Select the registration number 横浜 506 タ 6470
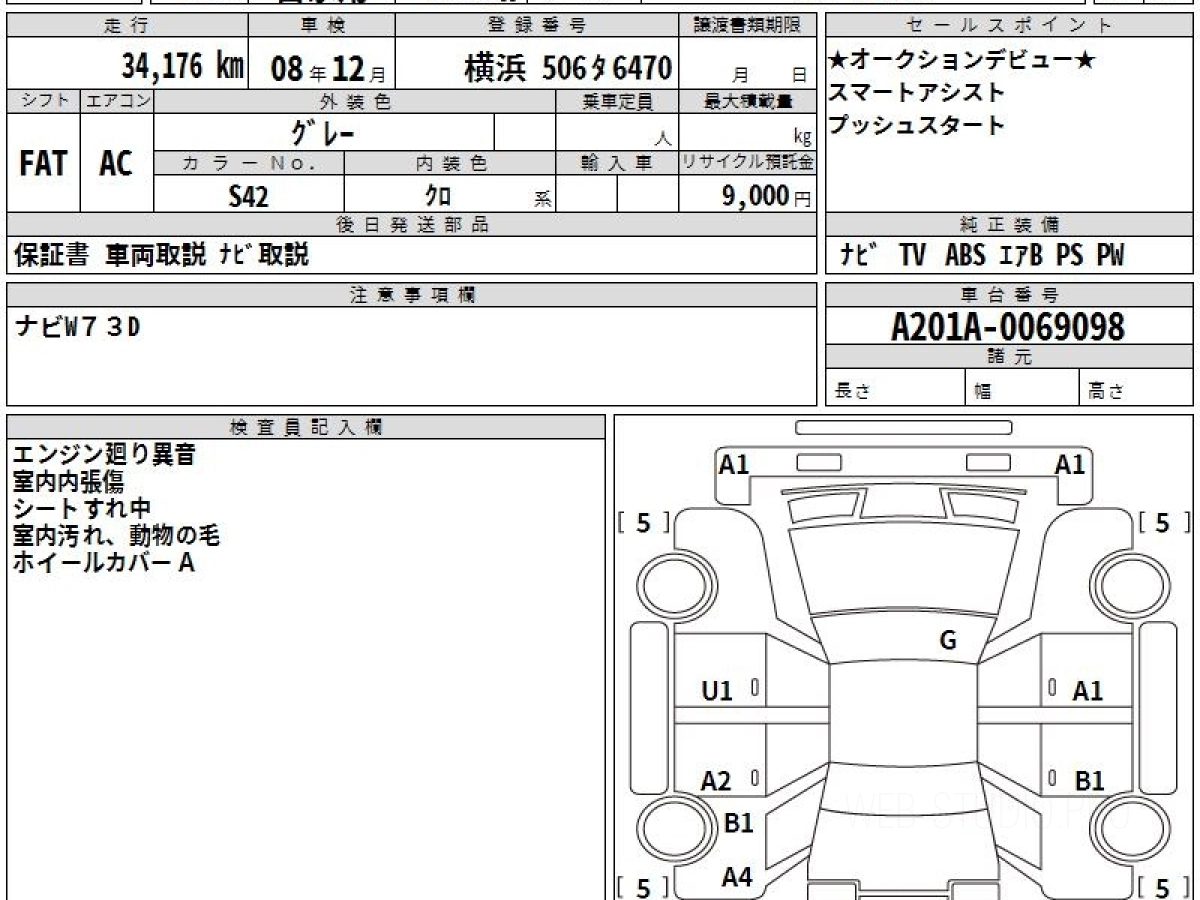 click(567, 68)
